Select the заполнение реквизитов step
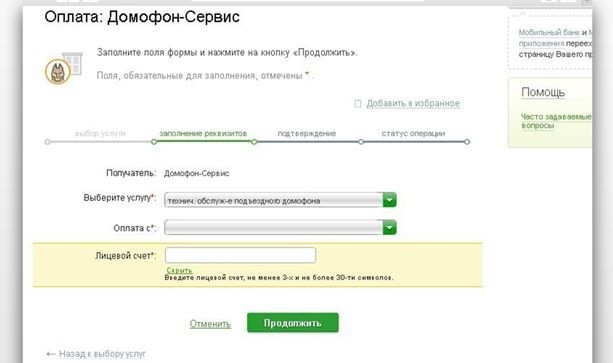613x363 pixels. [x=203, y=134]
